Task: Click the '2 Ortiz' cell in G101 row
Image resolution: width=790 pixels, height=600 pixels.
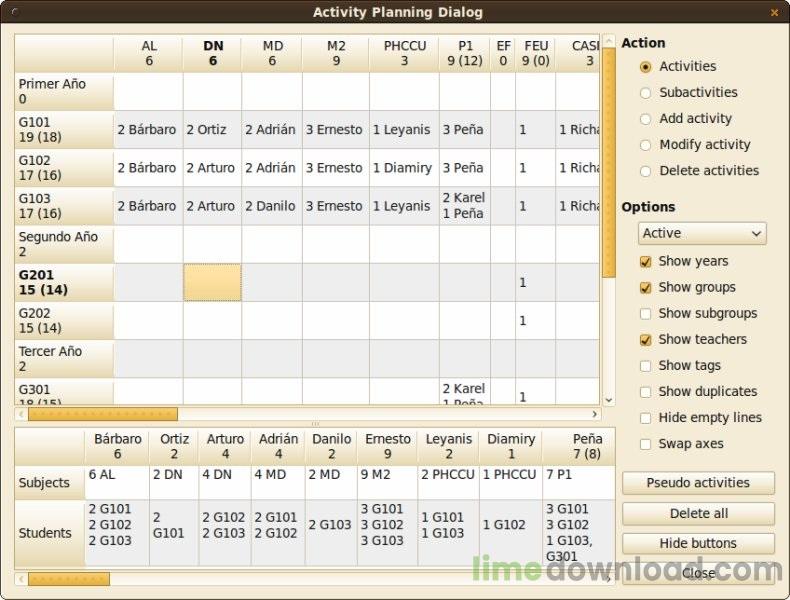Action: (212, 129)
